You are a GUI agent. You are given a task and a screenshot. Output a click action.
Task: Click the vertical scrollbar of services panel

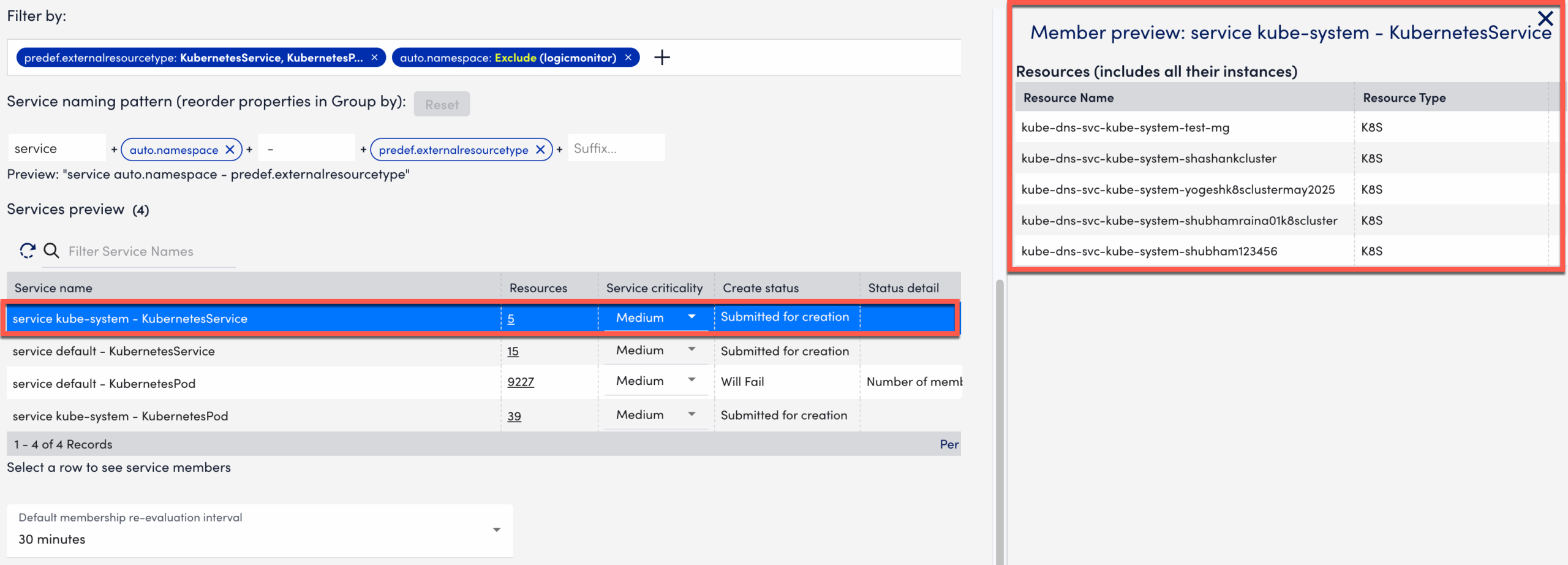pyautogui.click(x=1000, y=422)
